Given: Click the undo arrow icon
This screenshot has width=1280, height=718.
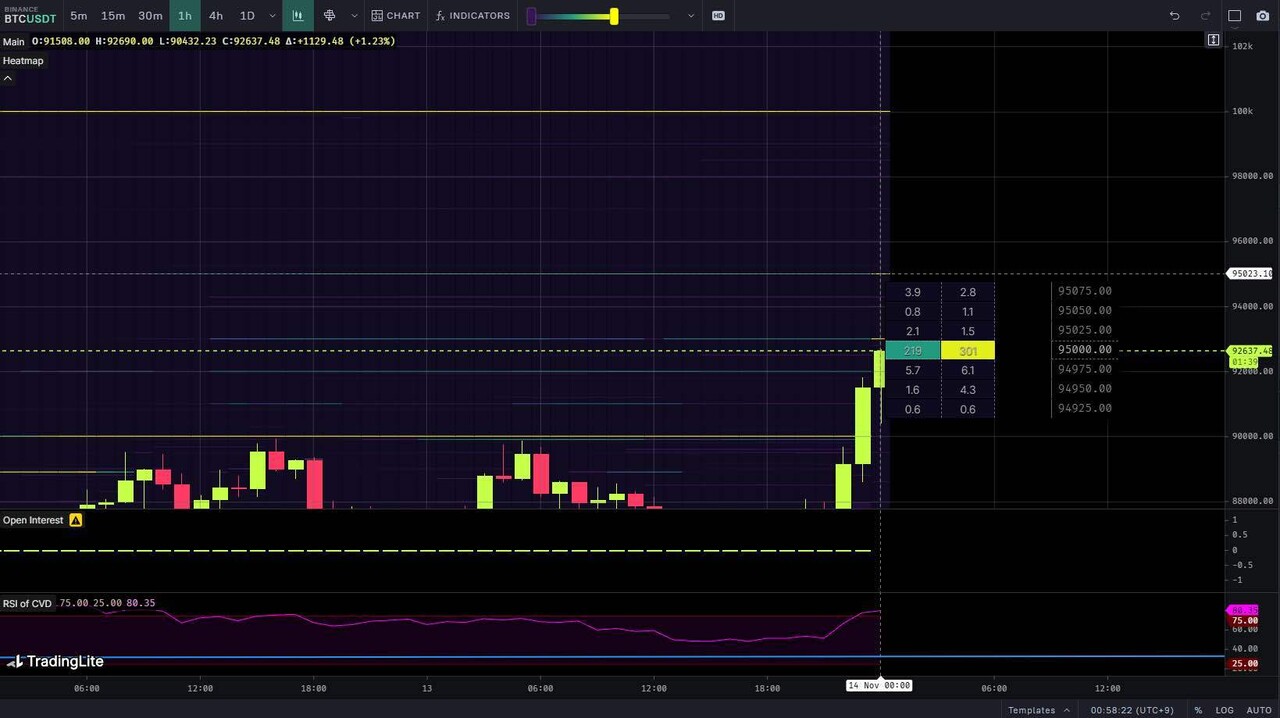Looking at the screenshot, I should click(x=1175, y=16).
